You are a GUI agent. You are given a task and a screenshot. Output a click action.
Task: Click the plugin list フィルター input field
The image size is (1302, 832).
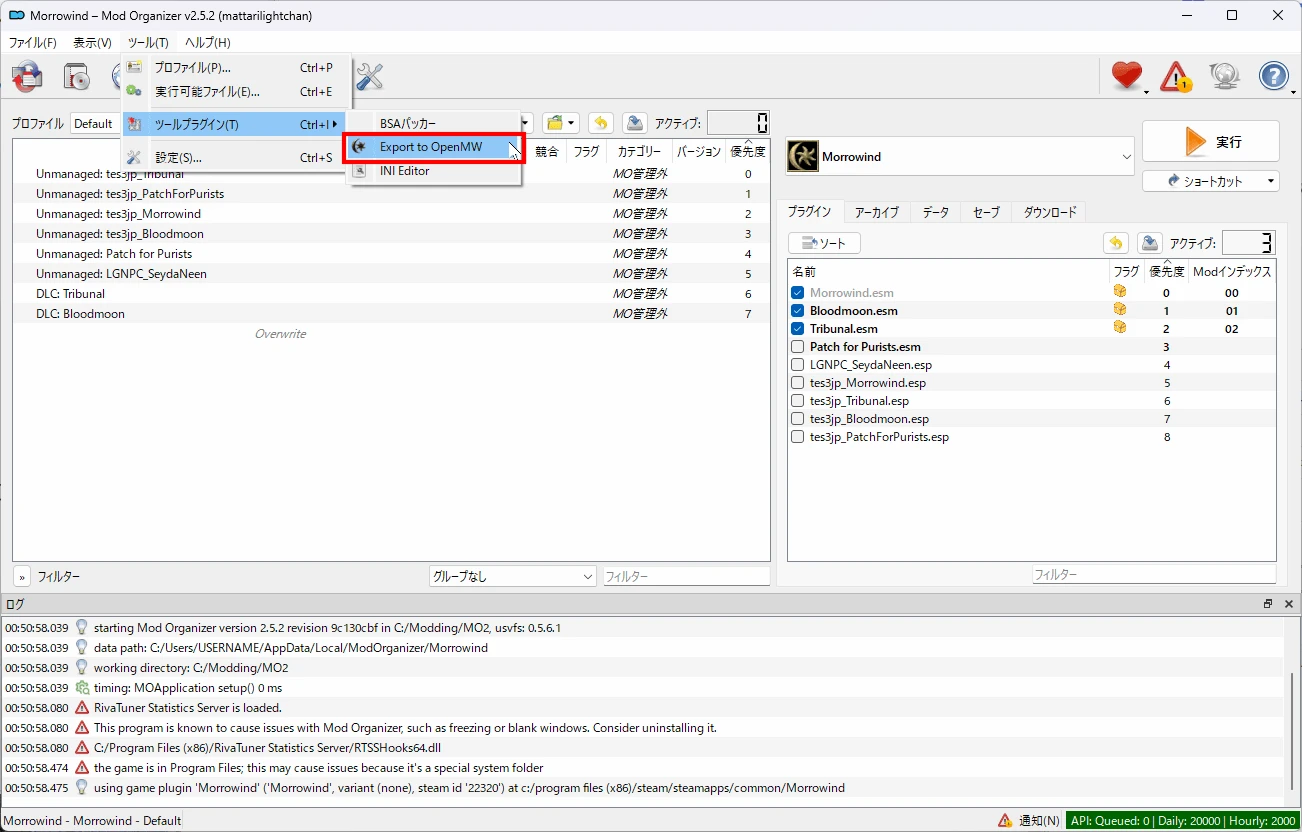pyautogui.click(x=1154, y=575)
